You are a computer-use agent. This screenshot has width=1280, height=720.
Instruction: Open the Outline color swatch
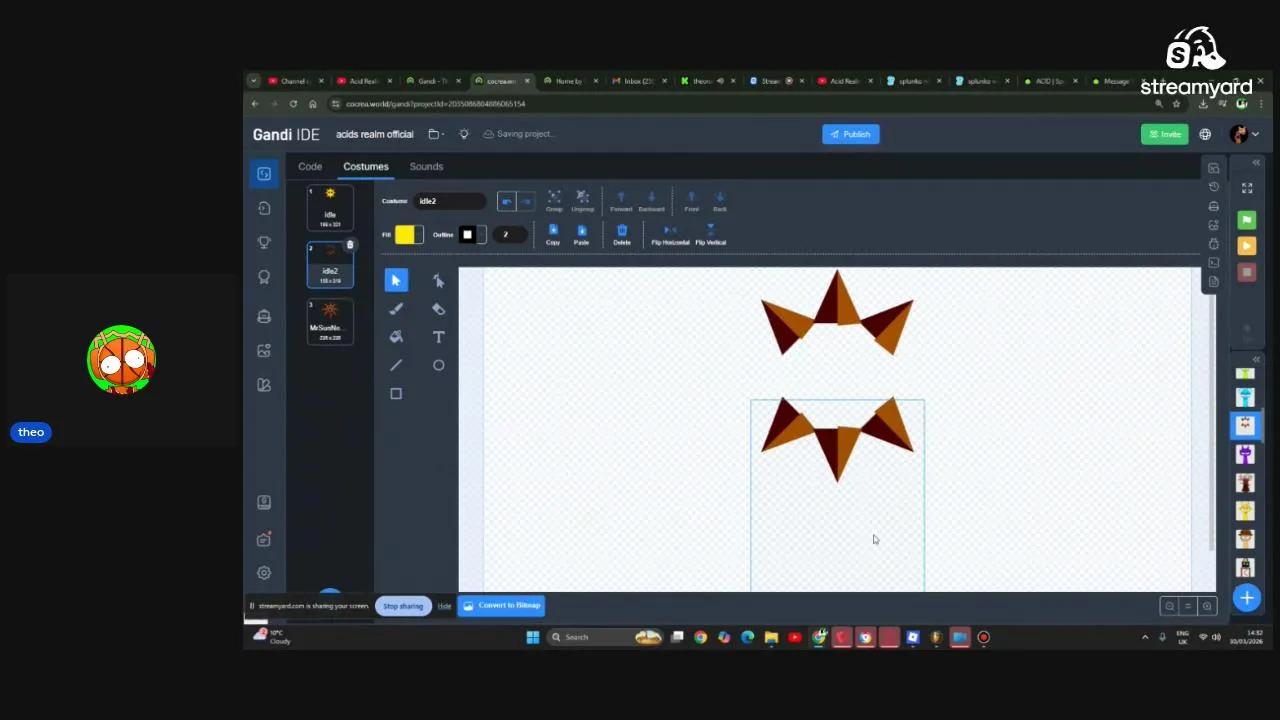click(x=472, y=235)
